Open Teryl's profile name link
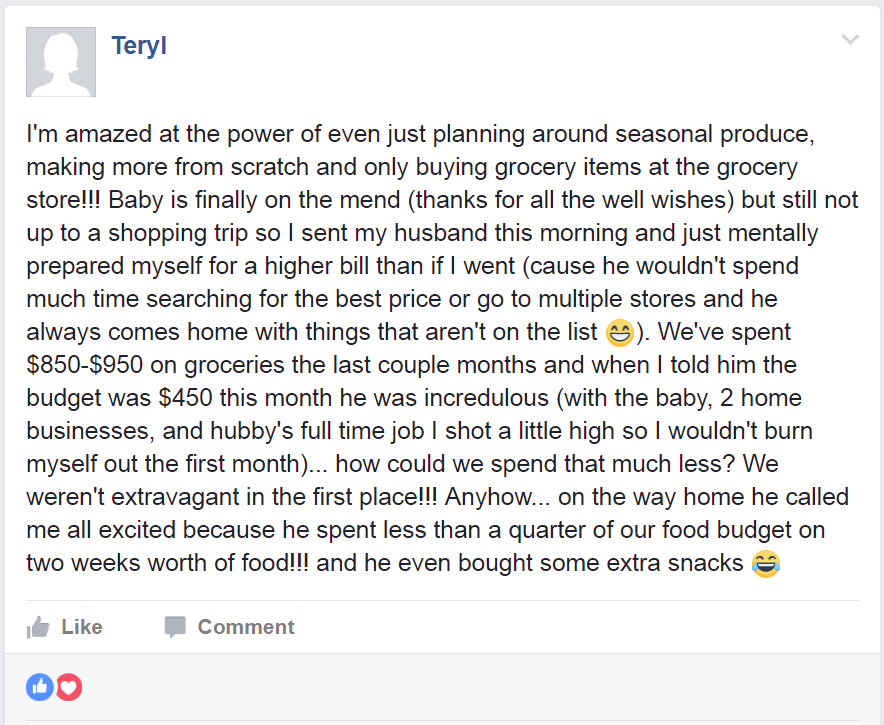884x725 pixels. [138, 46]
